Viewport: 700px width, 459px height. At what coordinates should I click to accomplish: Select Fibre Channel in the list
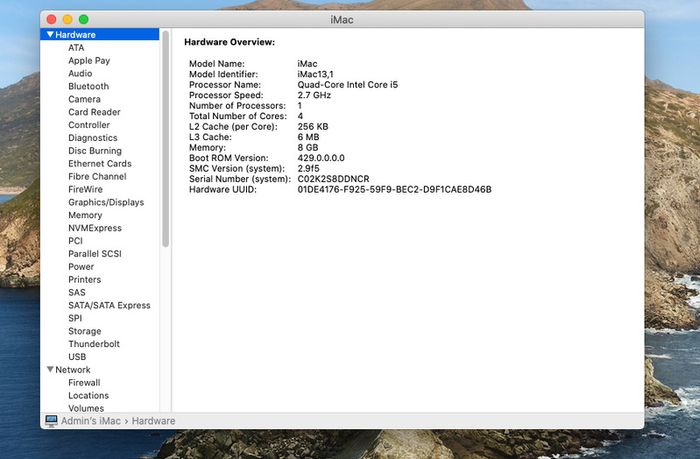point(97,176)
